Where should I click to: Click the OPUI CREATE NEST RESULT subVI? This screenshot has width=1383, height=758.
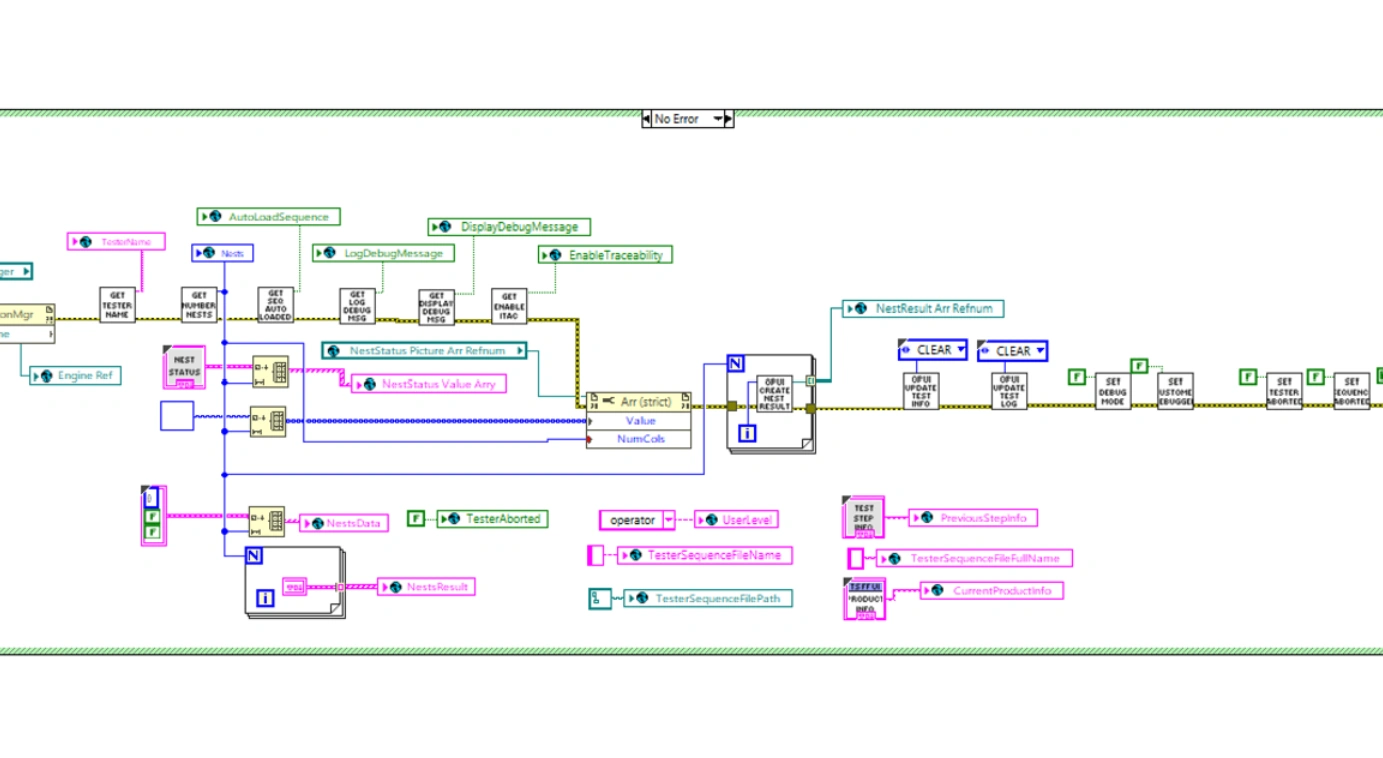(x=775, y=394)
